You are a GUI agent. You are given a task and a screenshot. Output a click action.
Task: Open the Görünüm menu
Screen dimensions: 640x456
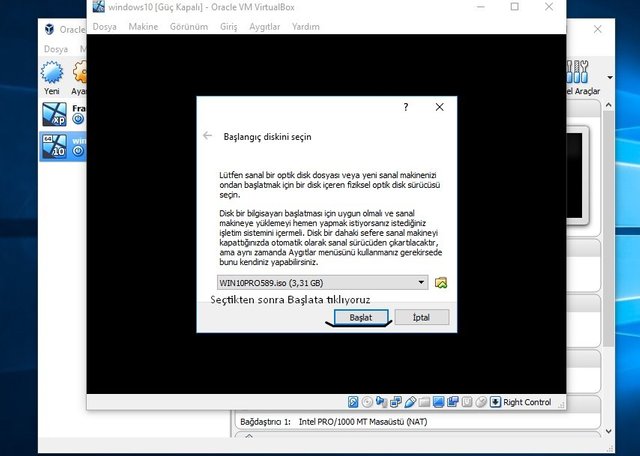click(x=189, y=27)
